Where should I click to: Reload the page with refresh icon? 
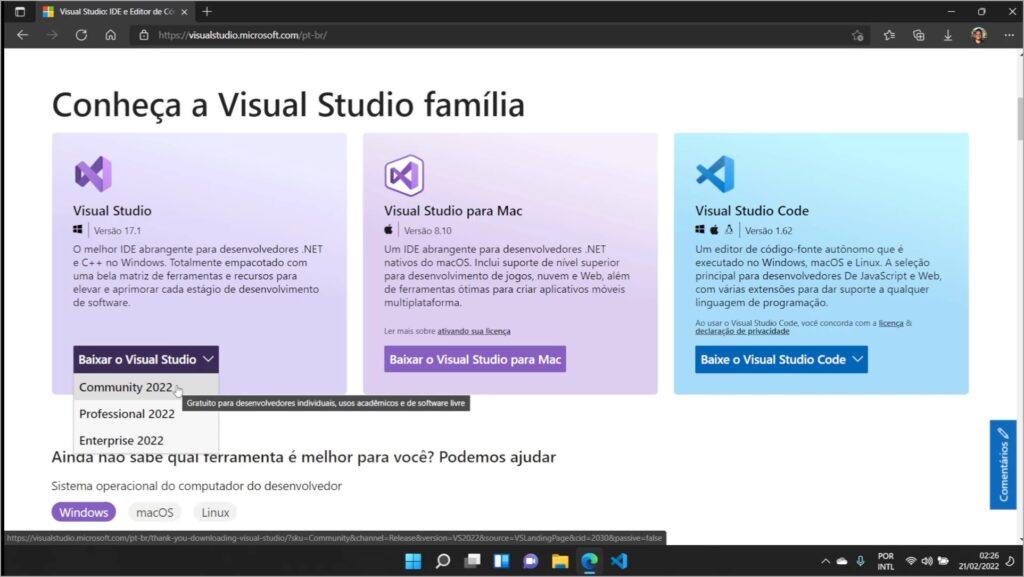[x=81, y=35]
